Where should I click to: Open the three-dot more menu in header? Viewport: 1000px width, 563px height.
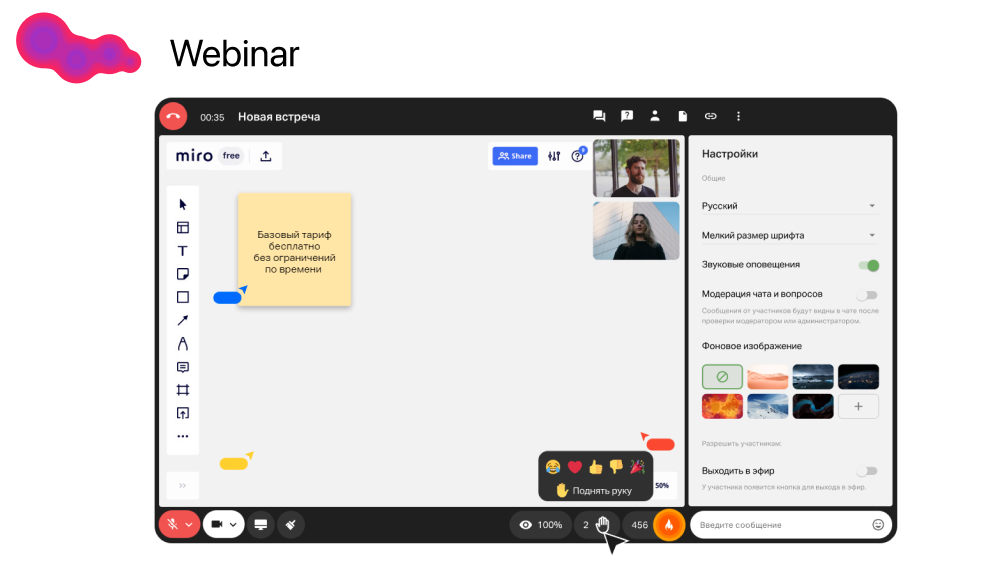pos(739,116)
